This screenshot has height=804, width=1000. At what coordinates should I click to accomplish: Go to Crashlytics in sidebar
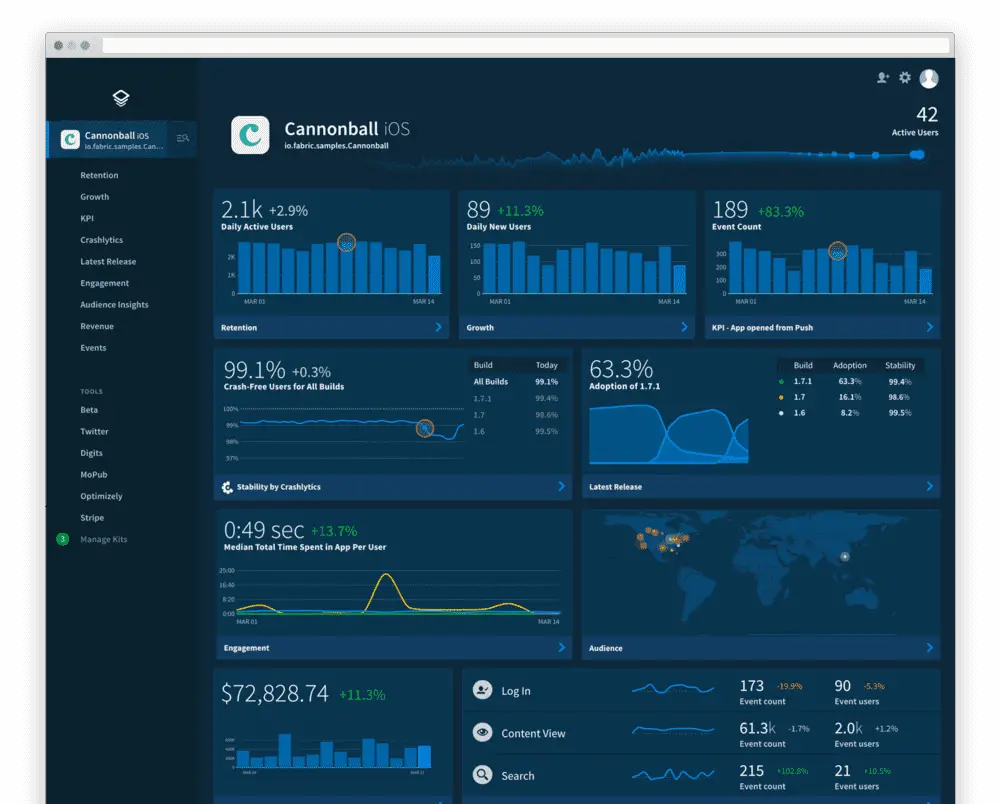click(101, 240)
